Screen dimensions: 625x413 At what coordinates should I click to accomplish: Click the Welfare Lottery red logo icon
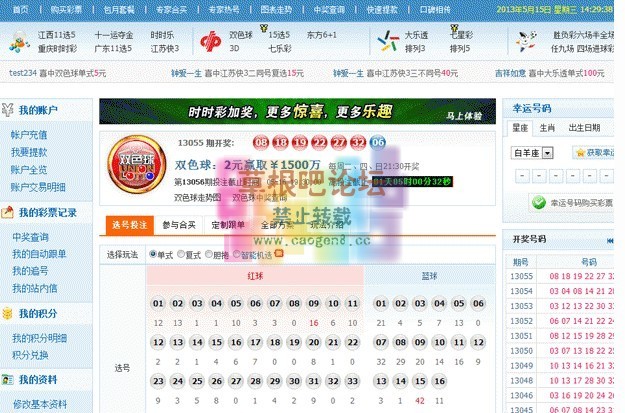point(210,41)
